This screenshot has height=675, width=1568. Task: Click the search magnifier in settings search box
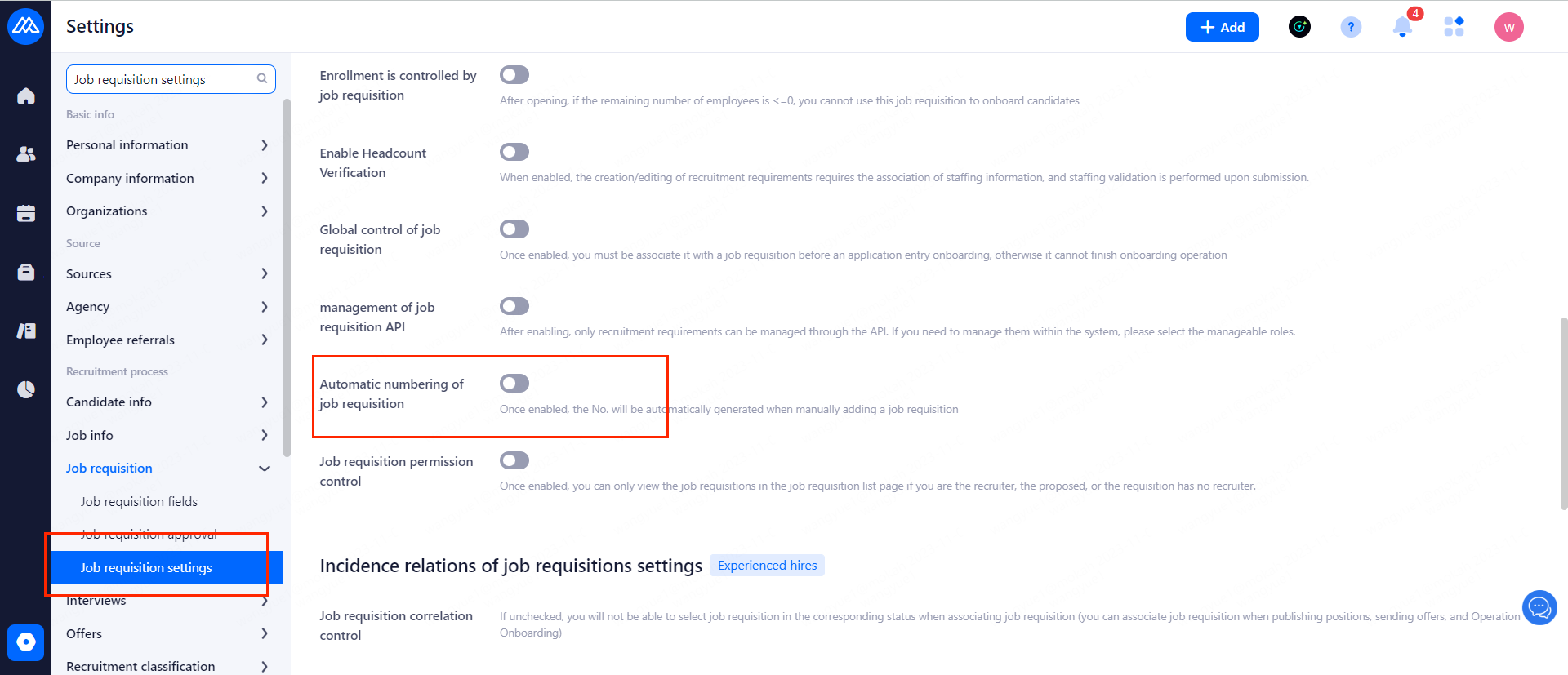pyautogui.click(x=262, y=79)
